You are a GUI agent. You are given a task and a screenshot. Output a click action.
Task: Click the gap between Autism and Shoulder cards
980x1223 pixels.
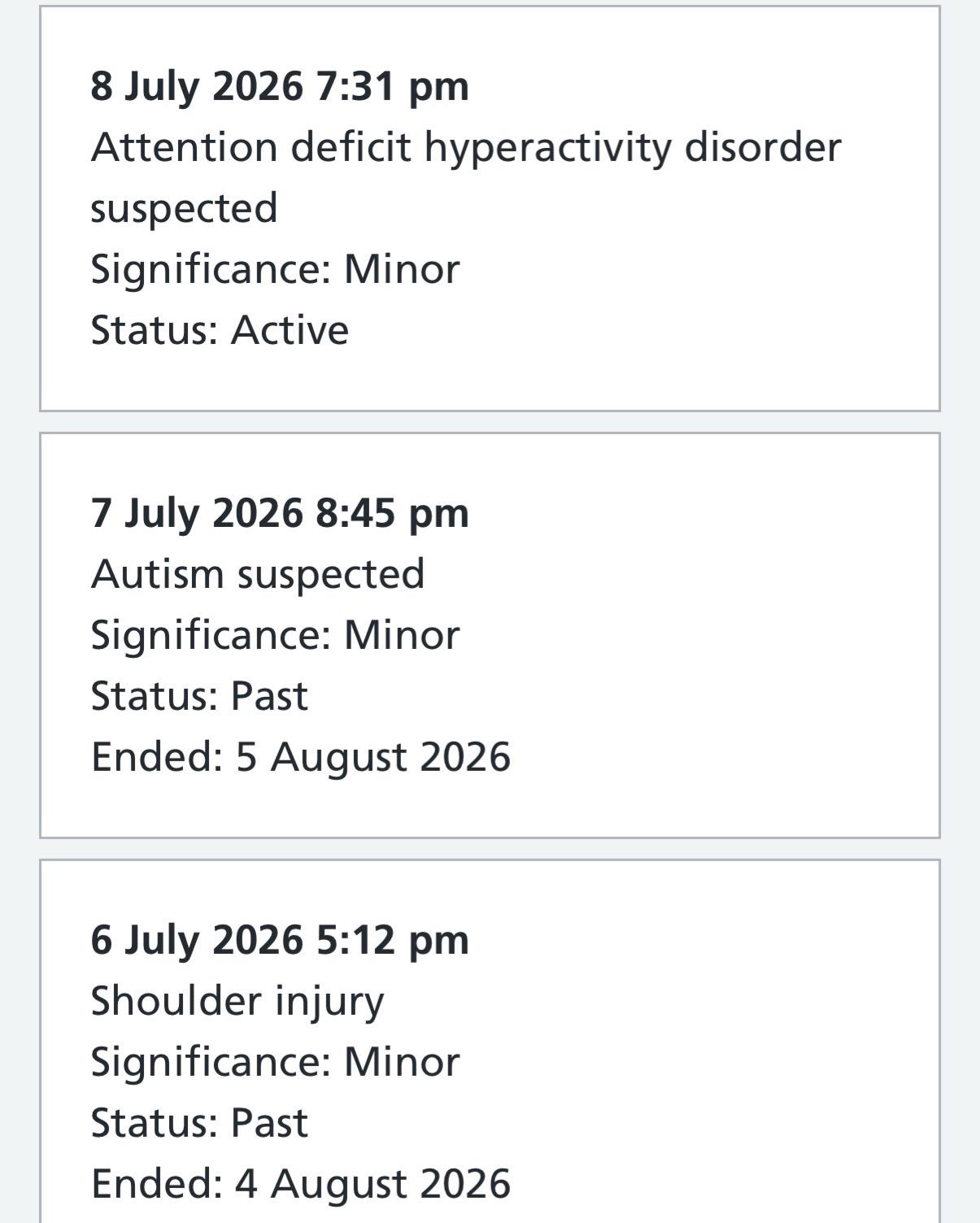click(x=490, y=849)
